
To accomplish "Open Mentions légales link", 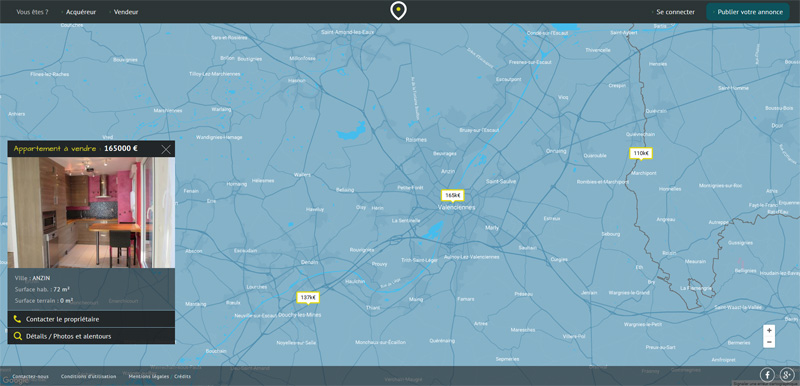I will click(x=148, y=376).
